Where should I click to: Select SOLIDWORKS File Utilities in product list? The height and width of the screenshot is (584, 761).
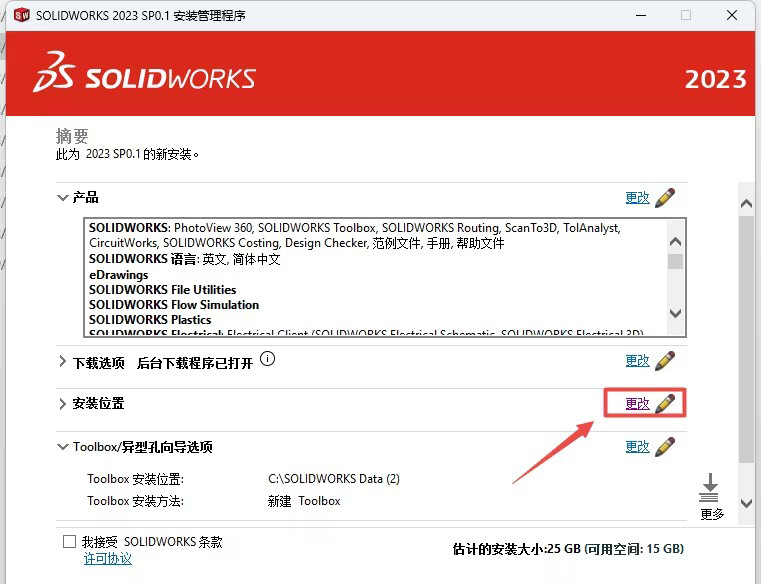pyautogui.click(x=163, y=290)
